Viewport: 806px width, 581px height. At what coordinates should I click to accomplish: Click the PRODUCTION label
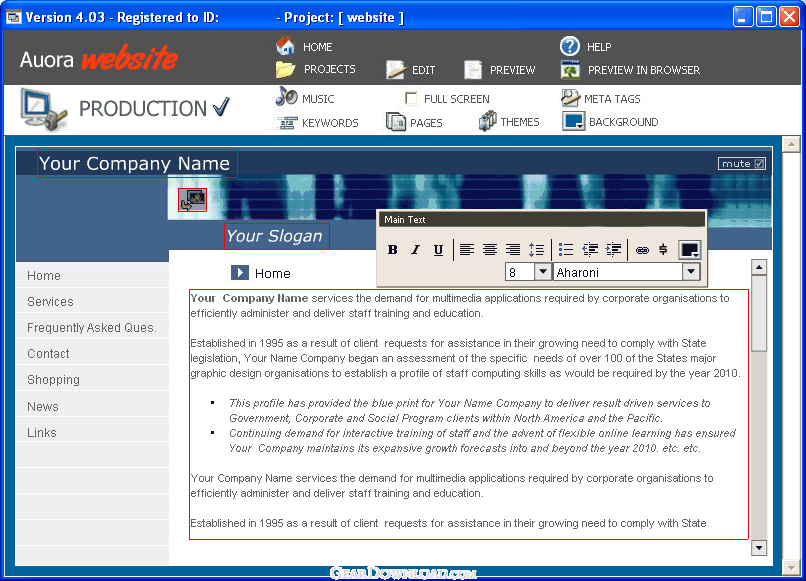pyautogui.click(x=143, y=108)
